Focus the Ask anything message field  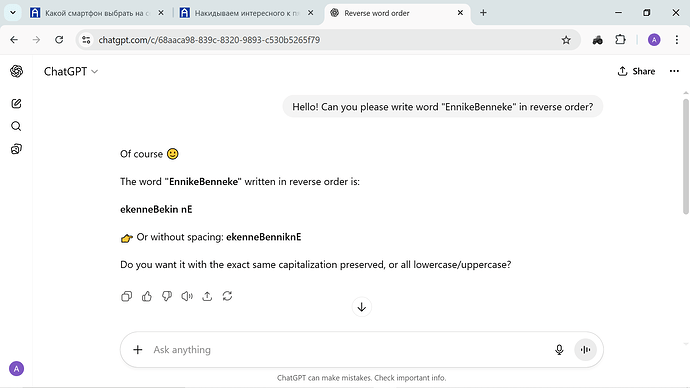[x=348, y=350]
